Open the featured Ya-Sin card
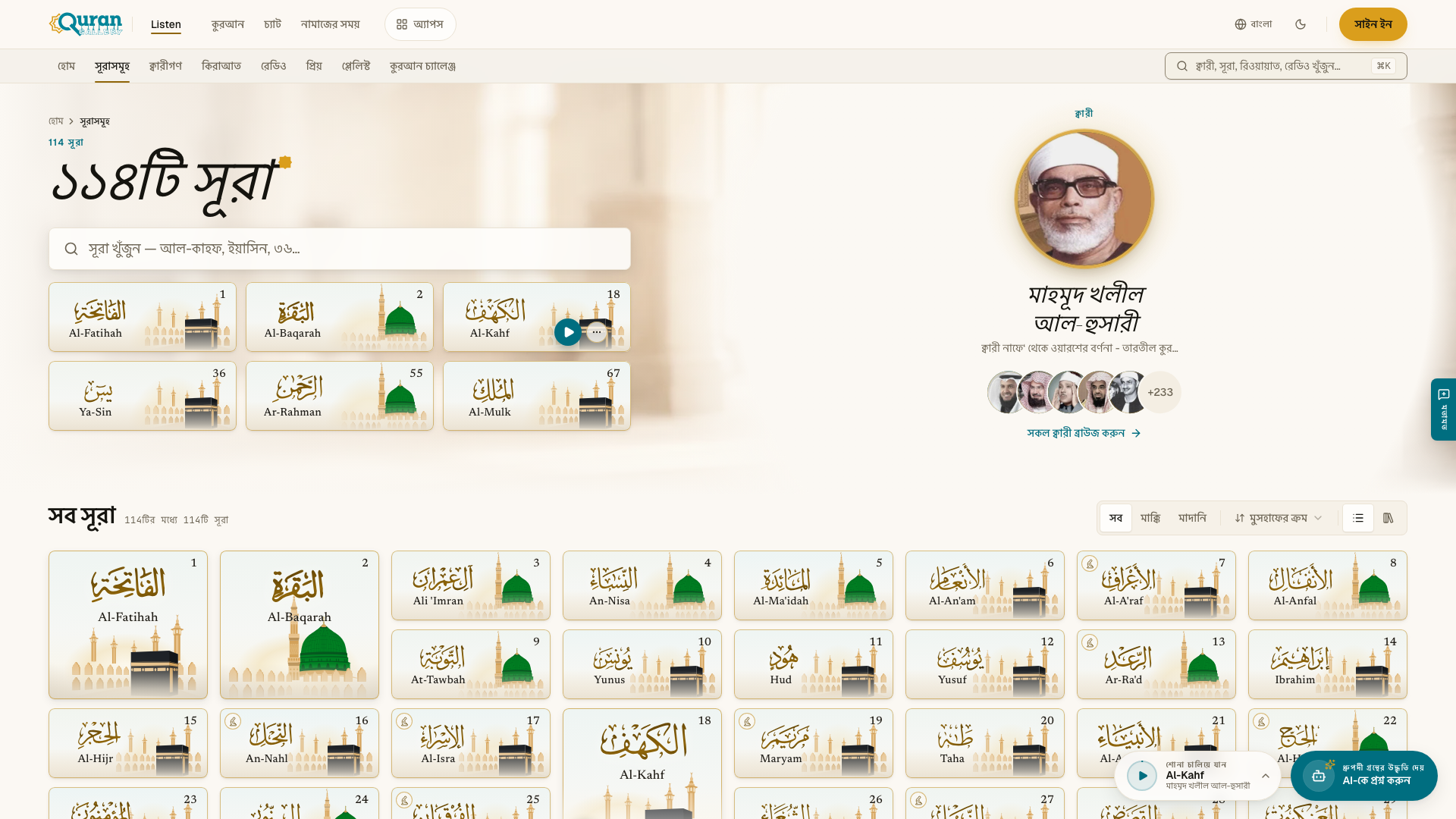This screenshot has width=1456, height=819. [143, 396]
